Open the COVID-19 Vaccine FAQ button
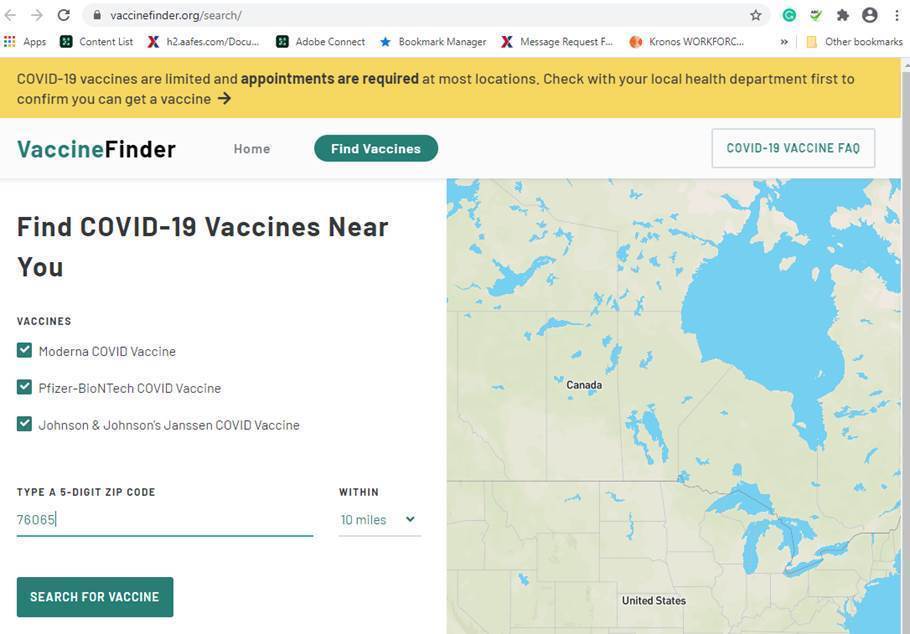Viewport: 910px width, 634px height. (x=793, y=148)
